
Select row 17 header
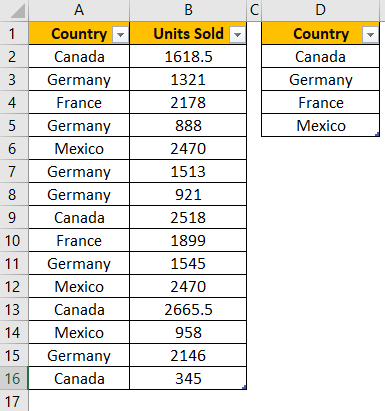click(x=14, y=401)
